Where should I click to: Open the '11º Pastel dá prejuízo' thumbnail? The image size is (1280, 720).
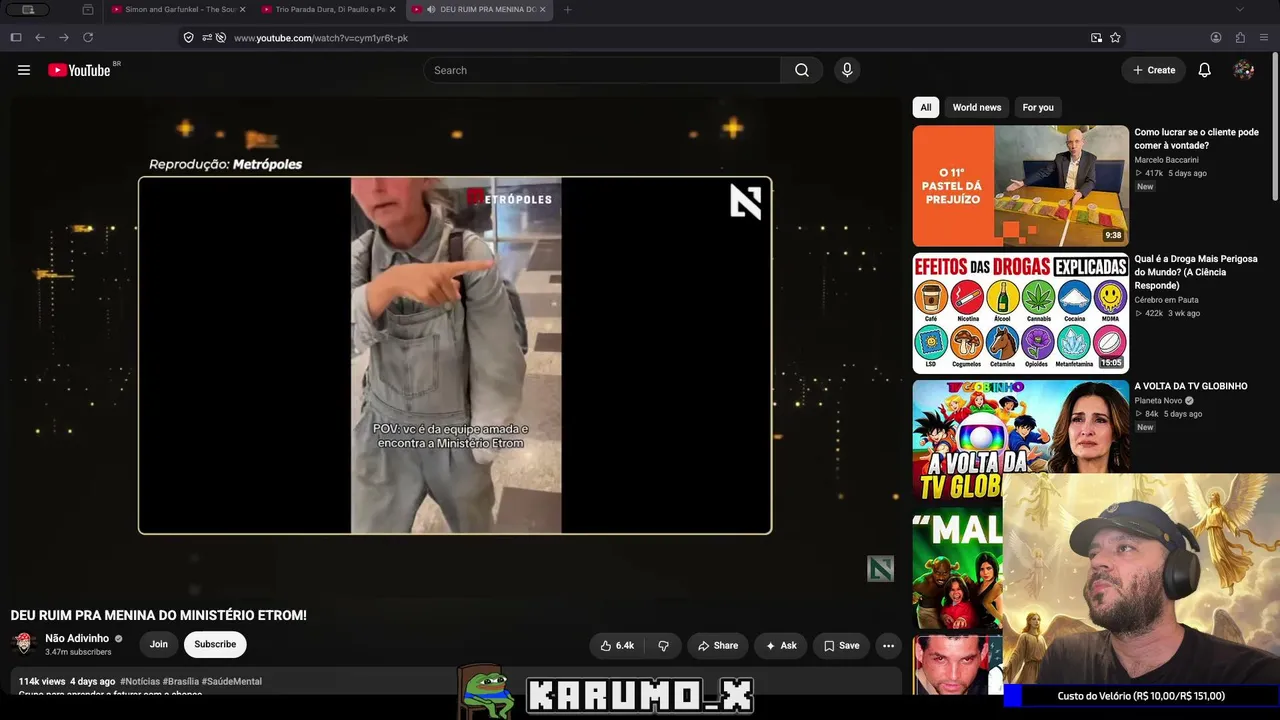click(x=1020, y=186)
